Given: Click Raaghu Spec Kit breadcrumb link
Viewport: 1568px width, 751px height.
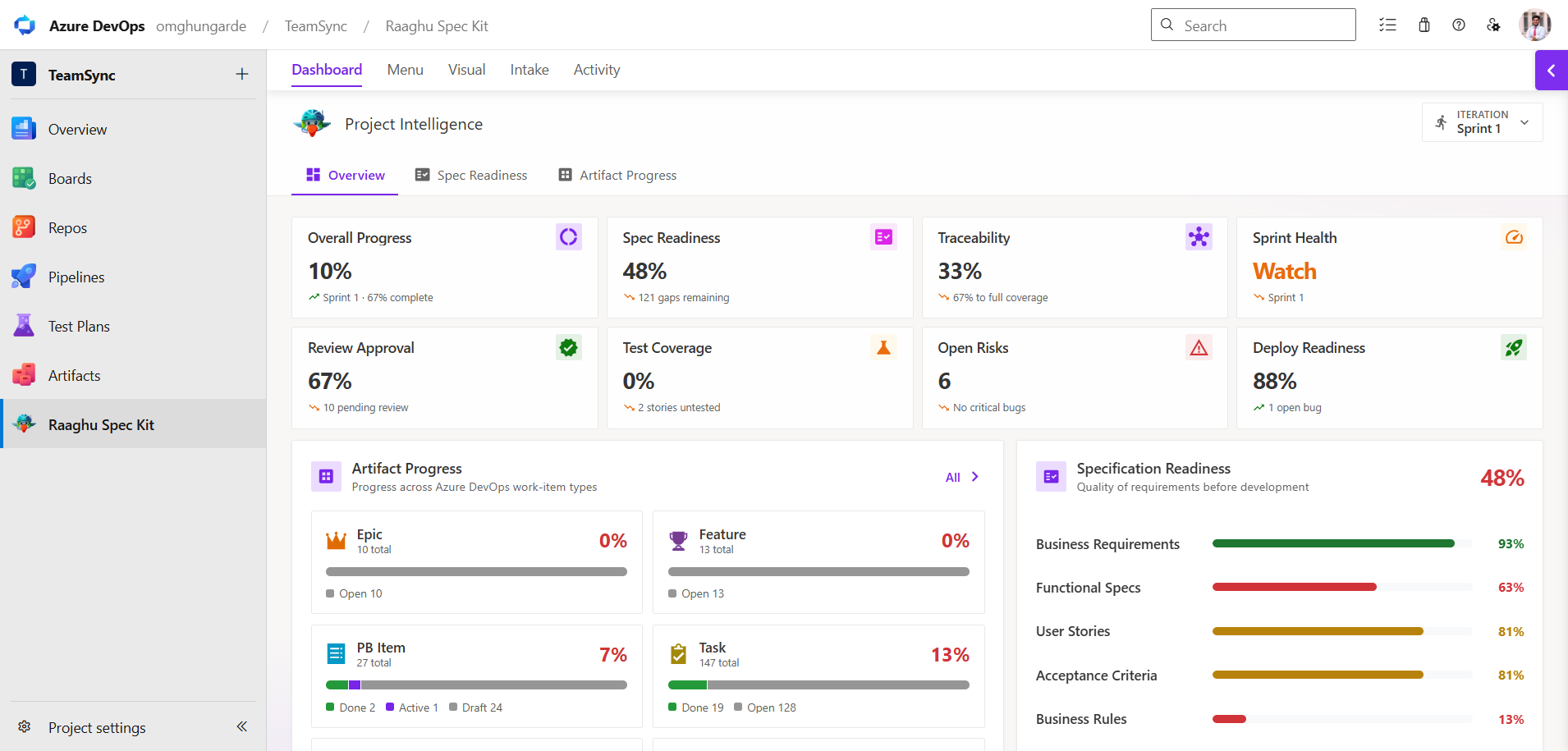Looking at the screenshot, I should click(x=437, y=26).
